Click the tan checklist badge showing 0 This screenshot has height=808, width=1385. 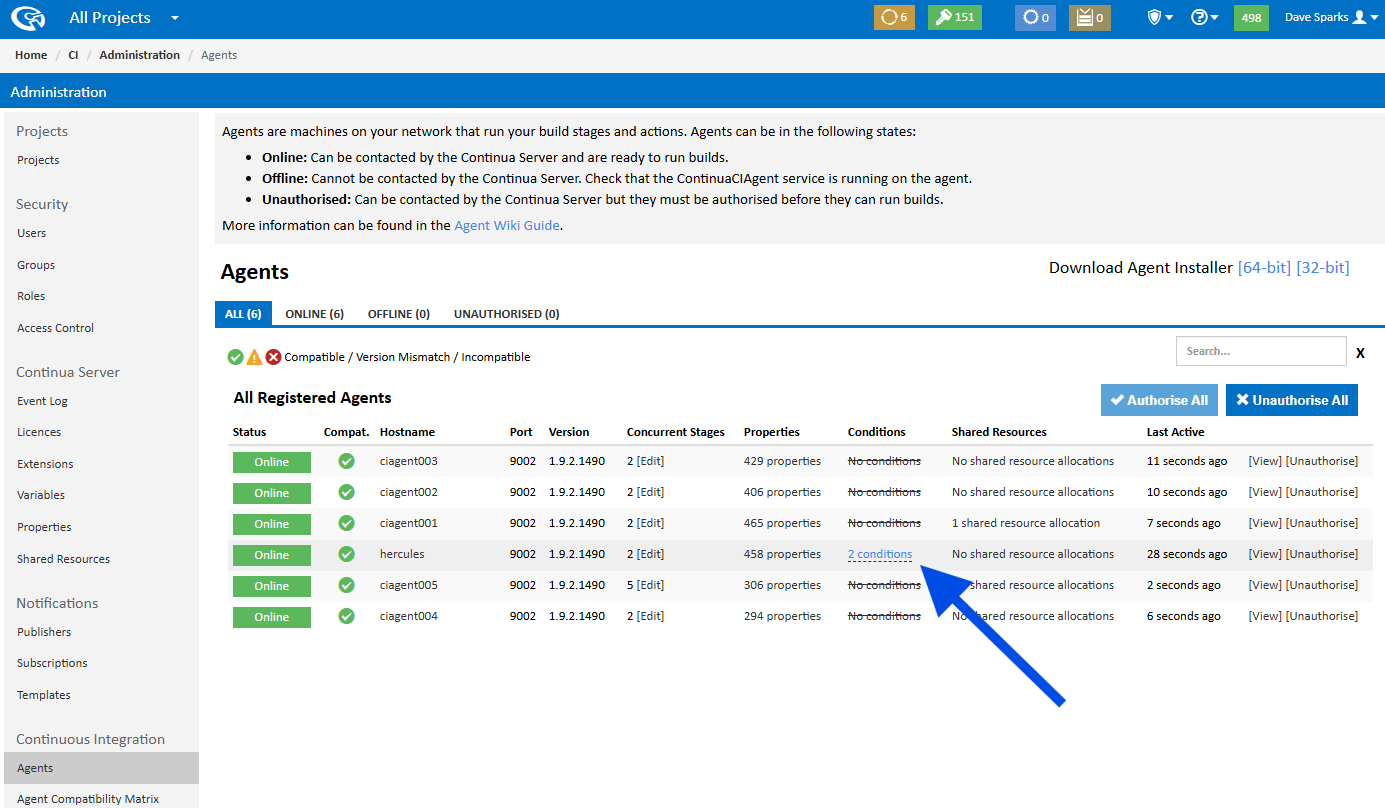[1089, 18]
